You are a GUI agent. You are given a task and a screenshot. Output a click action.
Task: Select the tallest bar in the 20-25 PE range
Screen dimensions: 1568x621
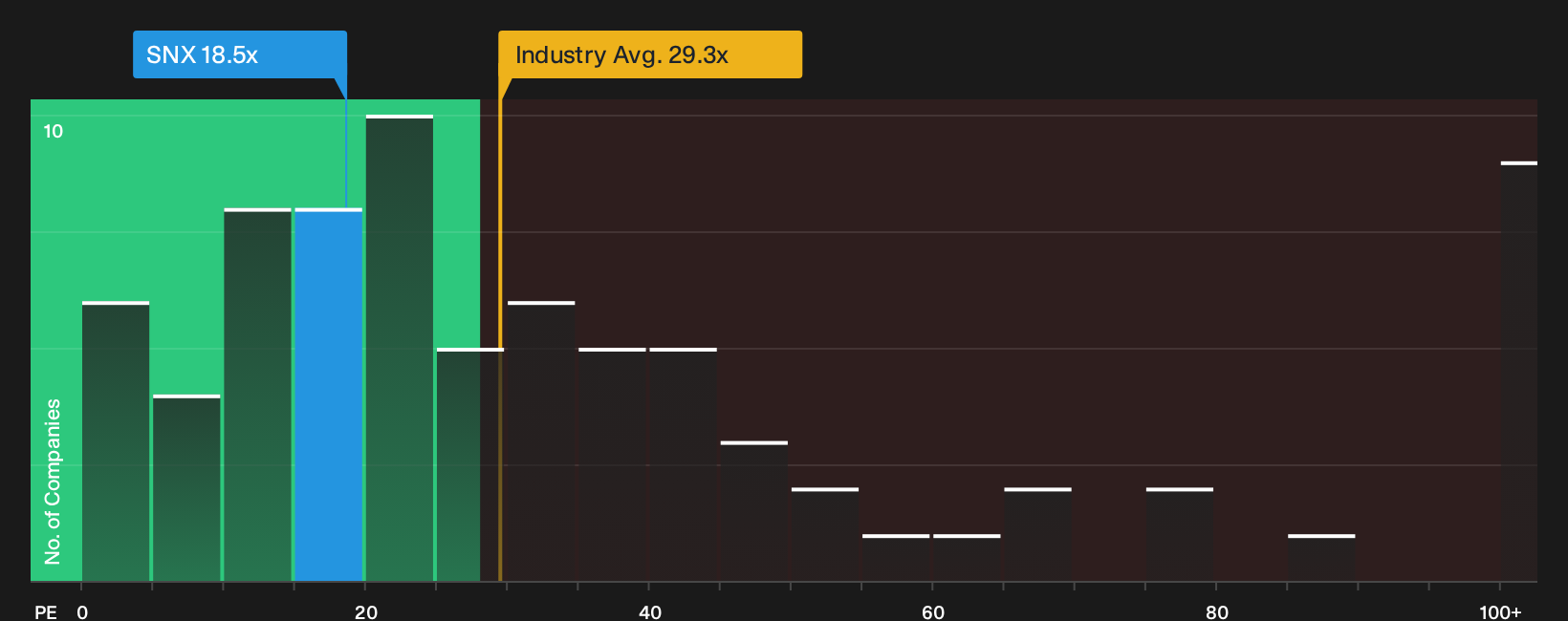[400, 348]
